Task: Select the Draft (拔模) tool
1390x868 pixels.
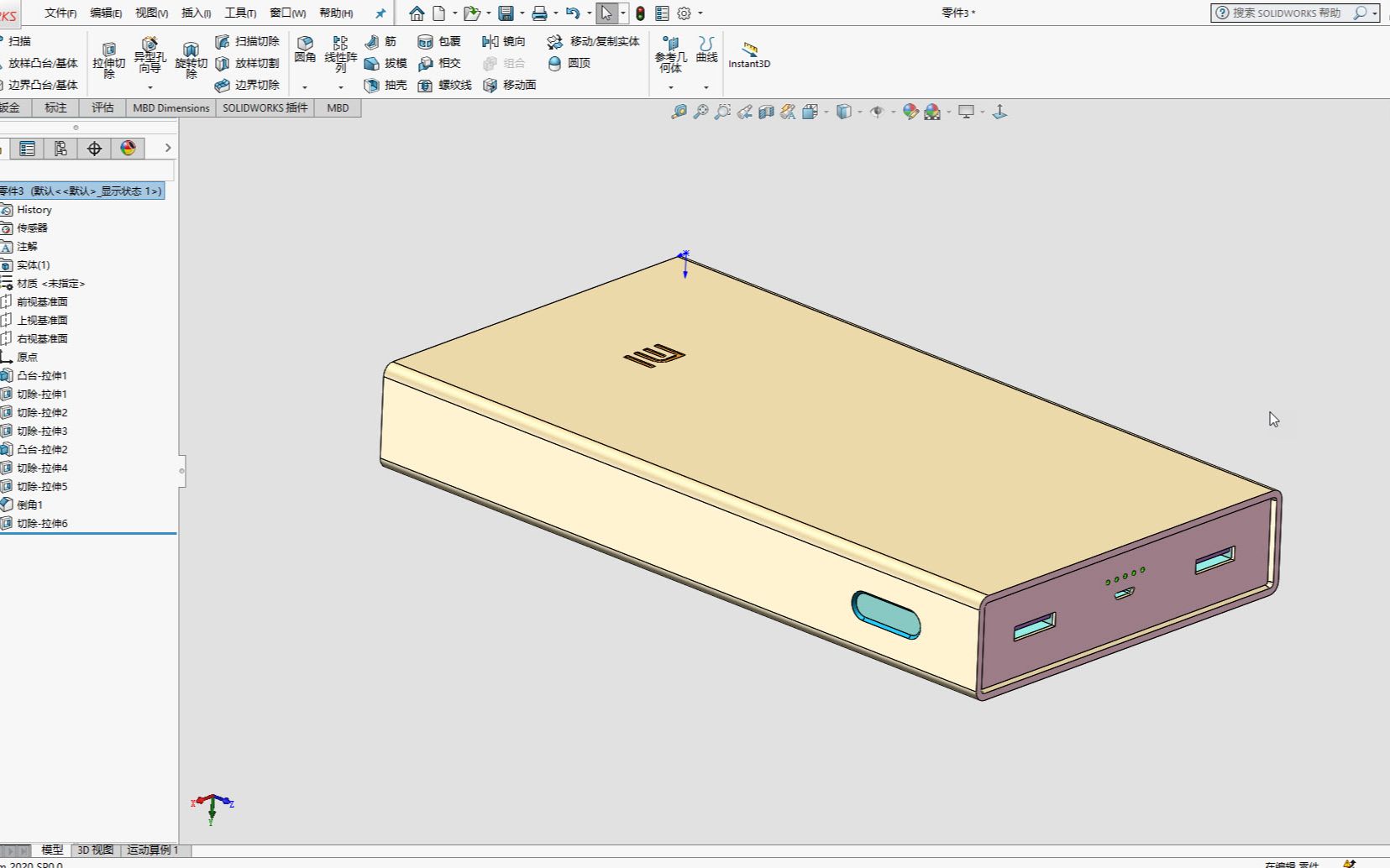Action: click(386, 63)
